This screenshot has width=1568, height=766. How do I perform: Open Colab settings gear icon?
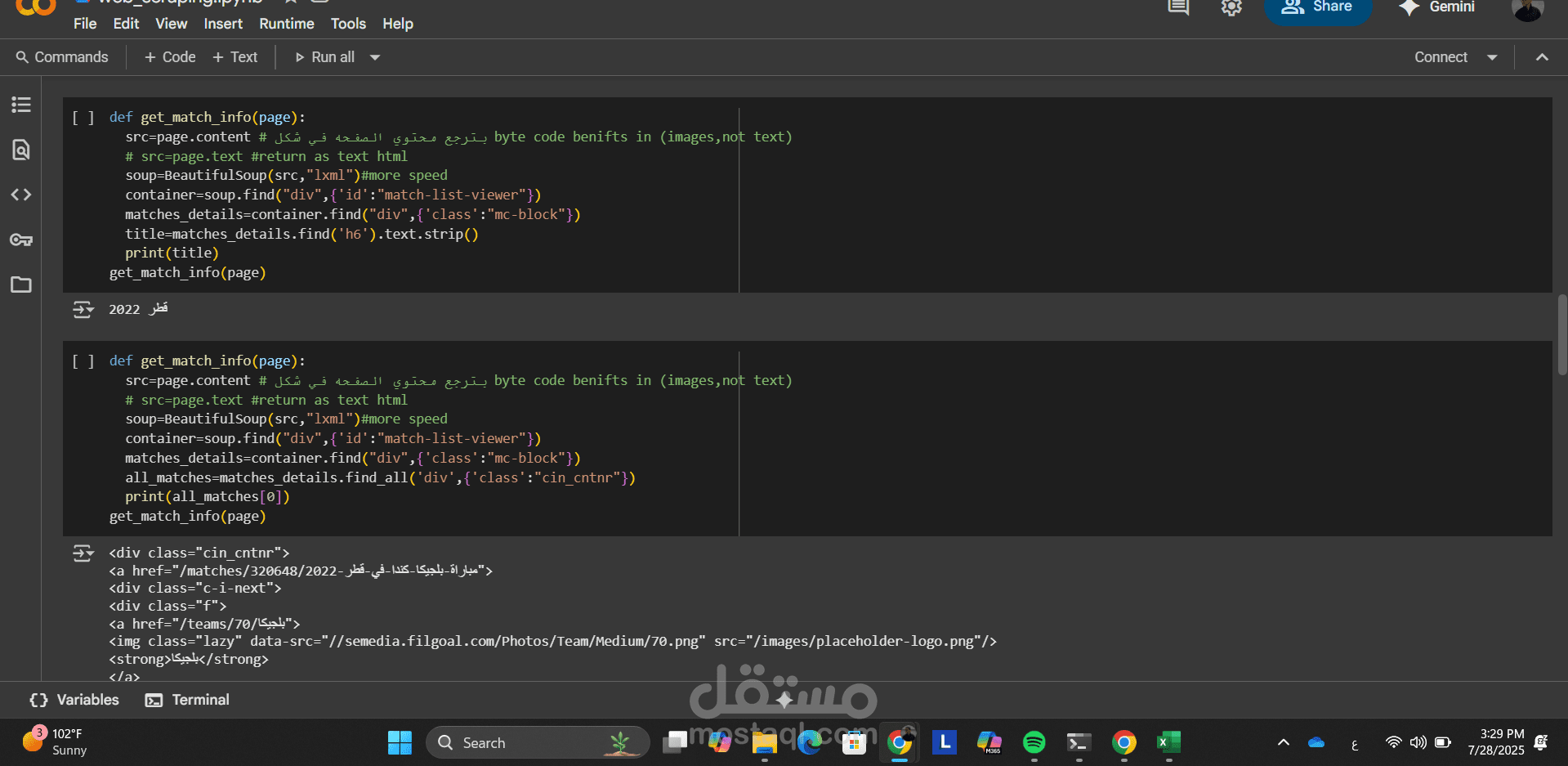(x=1231, y=7)
